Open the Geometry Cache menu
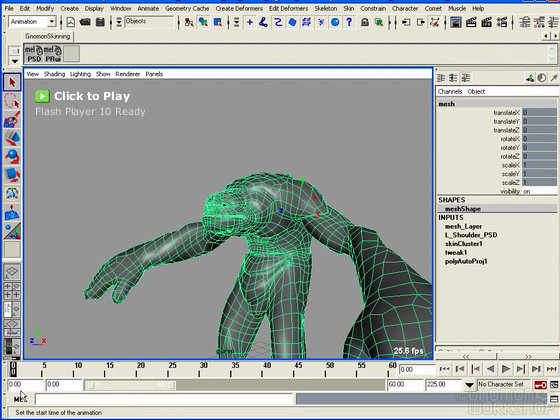 tap(187, 8)
